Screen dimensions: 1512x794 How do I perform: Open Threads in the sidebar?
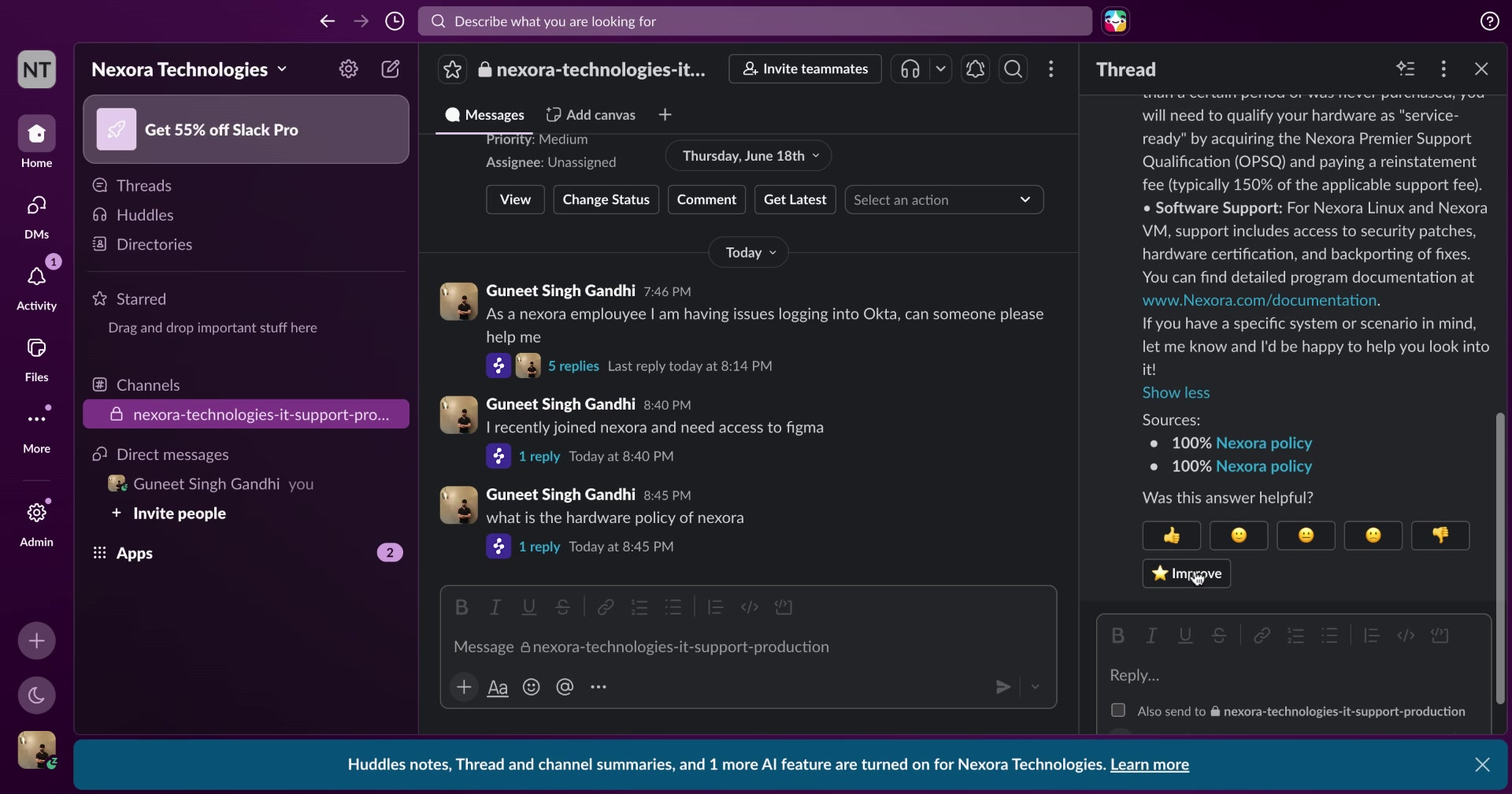[143, 185]
